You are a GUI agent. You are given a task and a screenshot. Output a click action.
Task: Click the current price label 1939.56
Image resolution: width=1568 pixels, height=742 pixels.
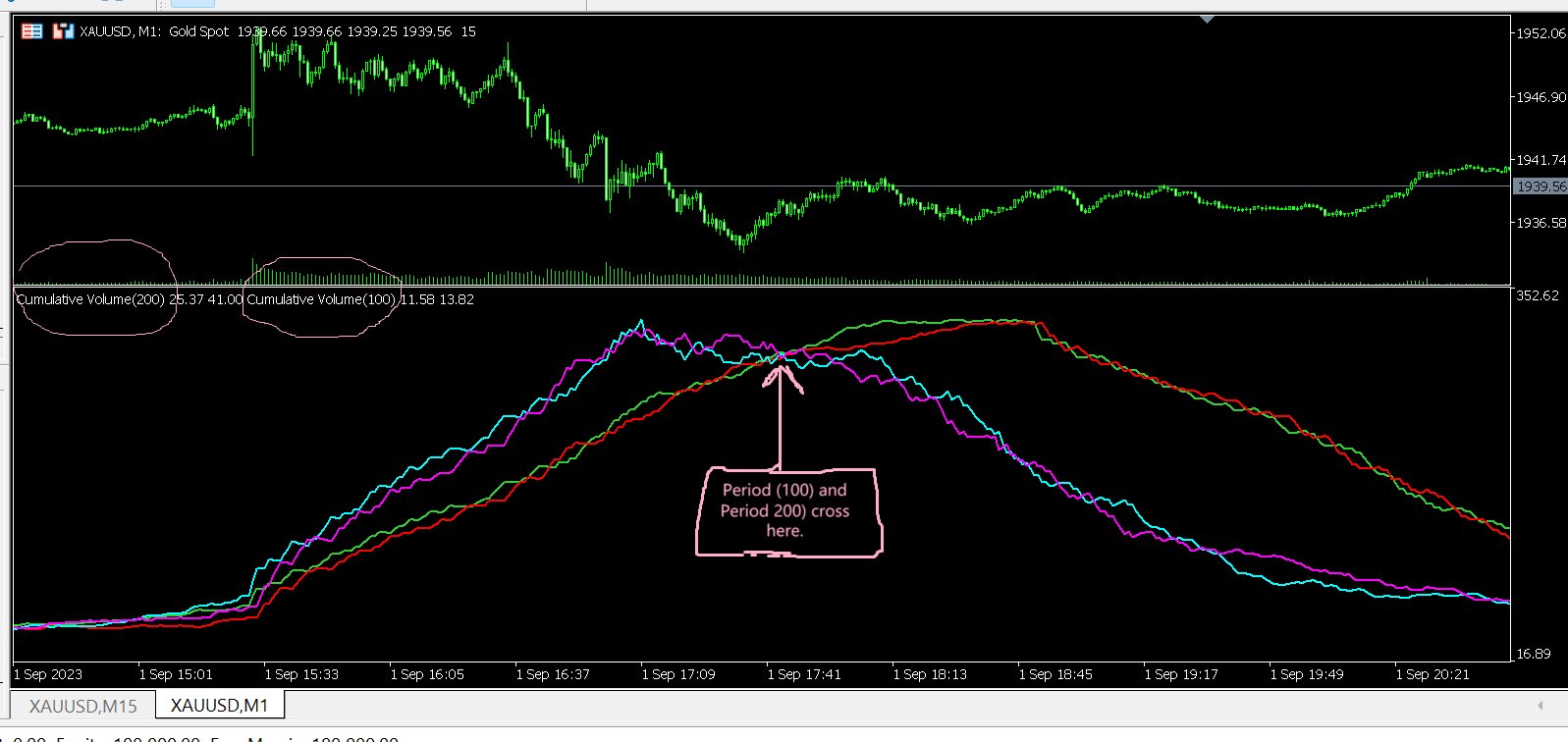1541,186
